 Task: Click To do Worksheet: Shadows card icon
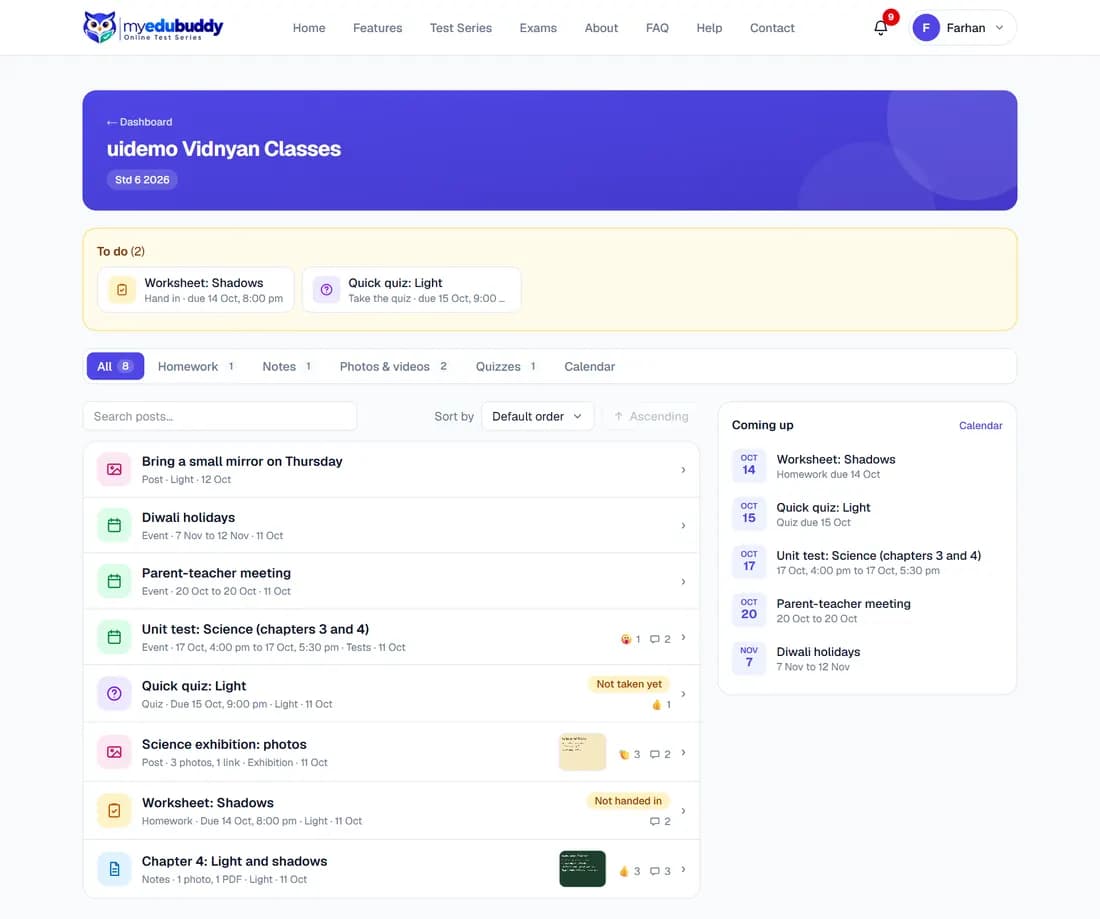[x=122, y=290]
